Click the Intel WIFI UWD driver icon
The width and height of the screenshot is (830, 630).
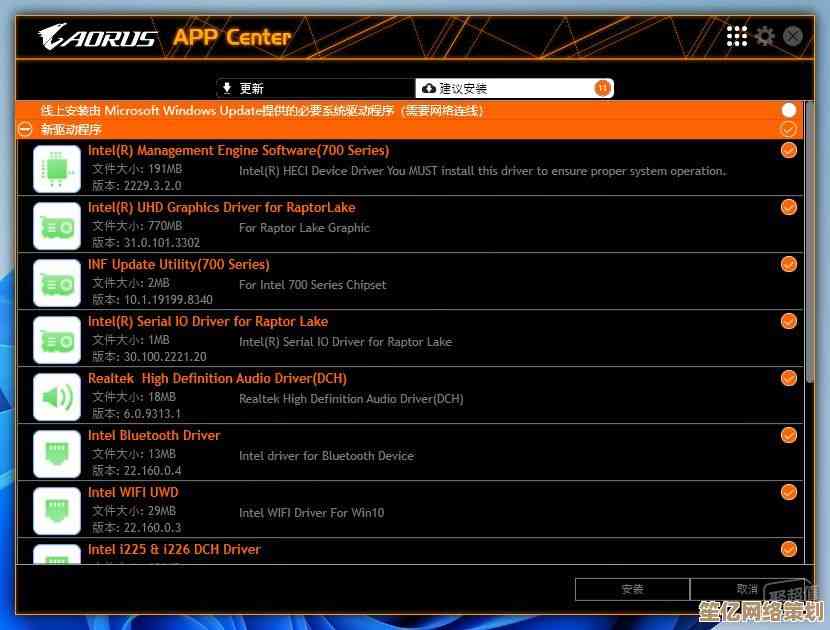(x=57, y=511)
